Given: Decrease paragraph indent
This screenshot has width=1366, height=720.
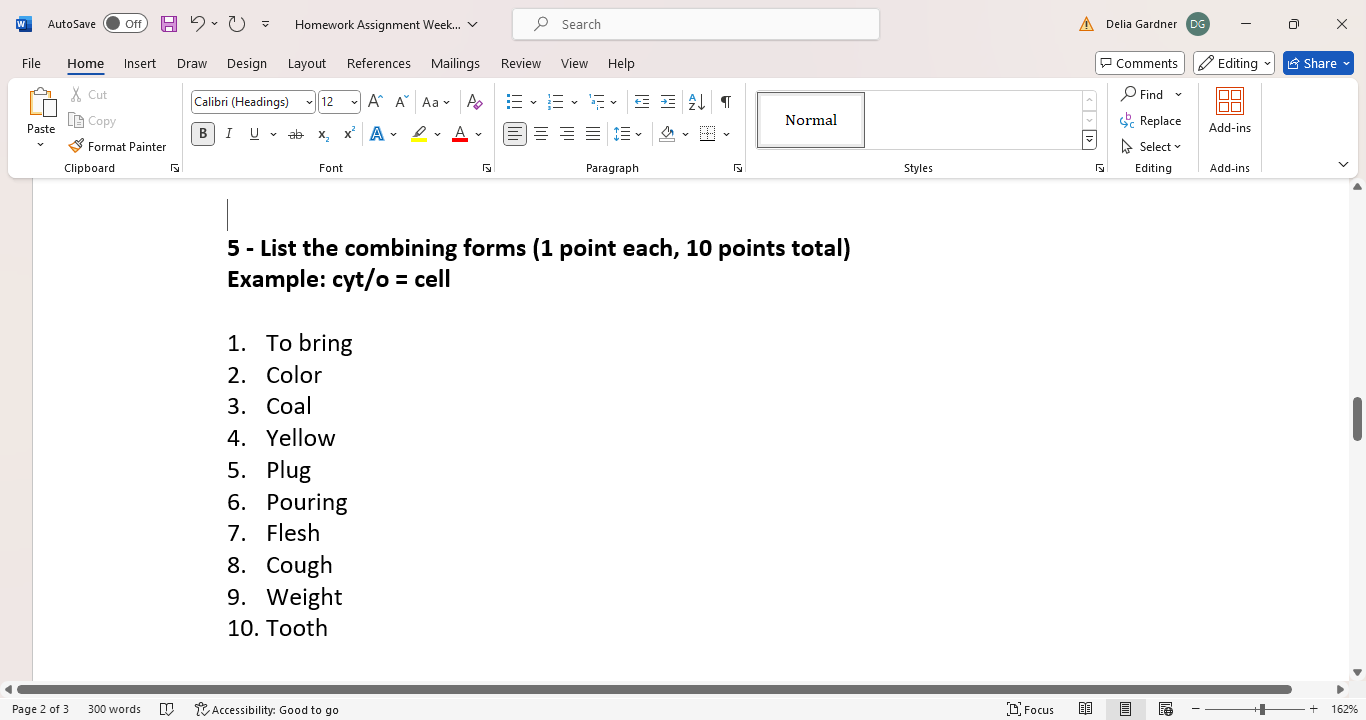Looking at the screenshot, I should click(642, 102).
